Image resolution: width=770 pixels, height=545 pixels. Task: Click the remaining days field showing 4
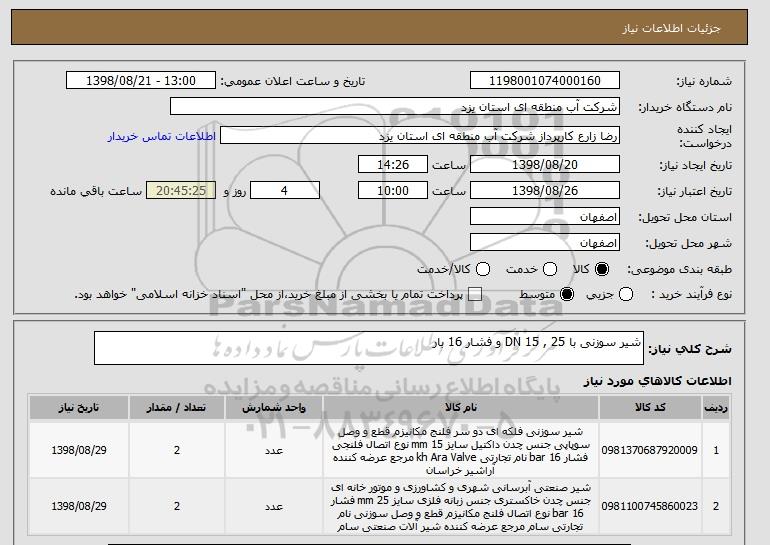tap(285, 191)
